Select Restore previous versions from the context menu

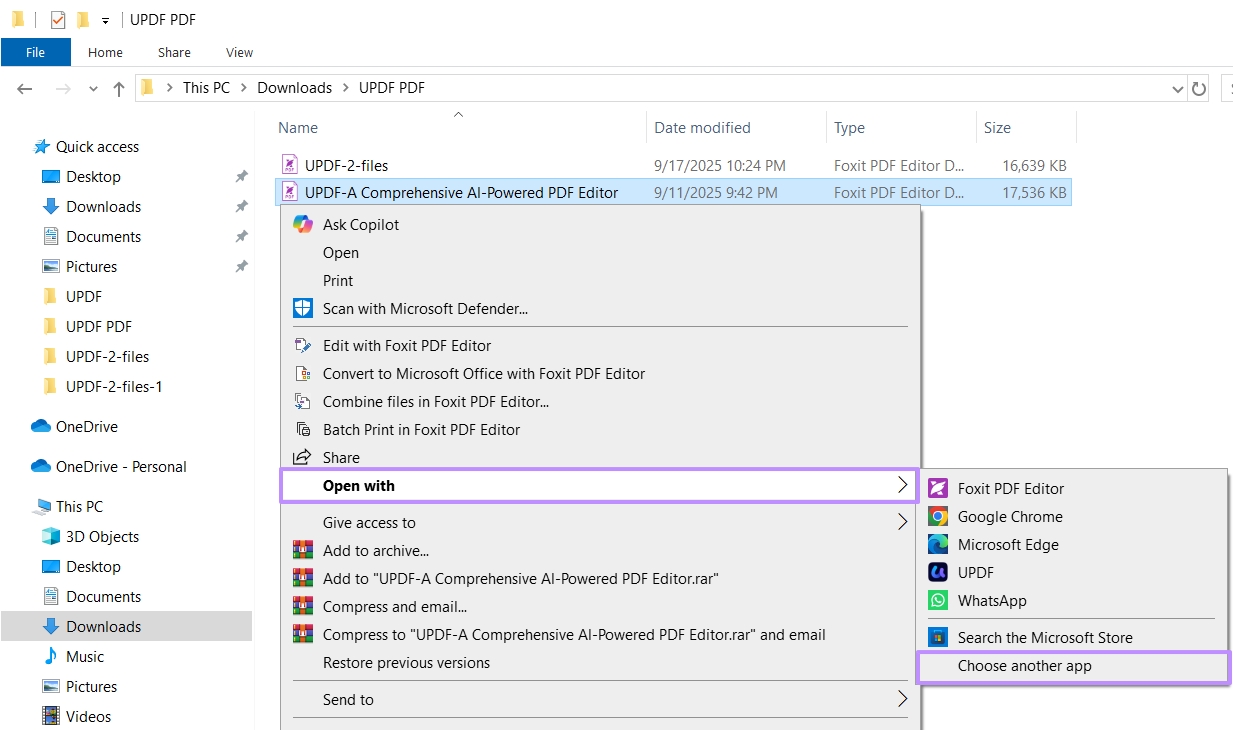[408, 662]
